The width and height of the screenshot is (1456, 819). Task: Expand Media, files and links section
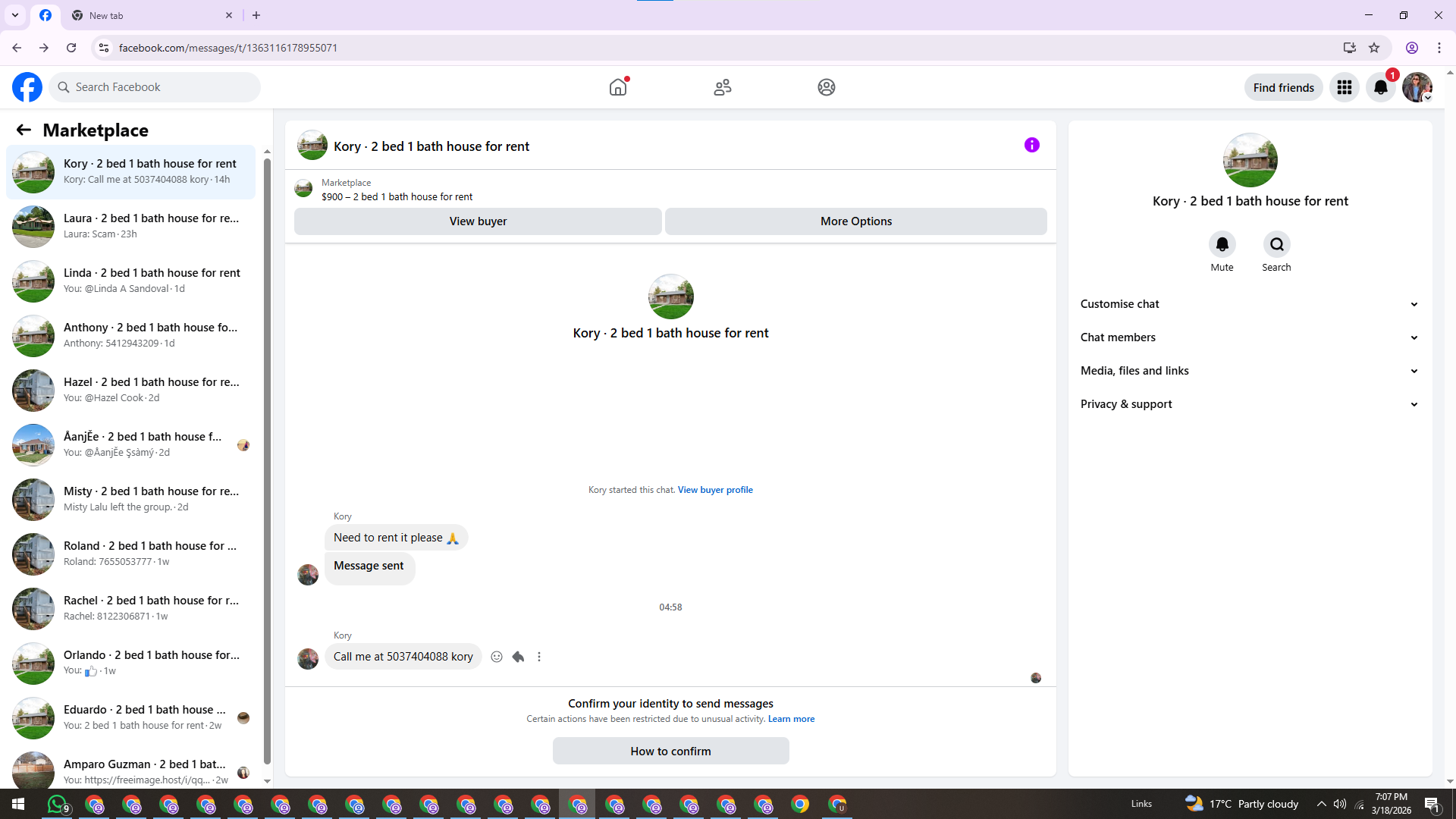coord(1249,371)
